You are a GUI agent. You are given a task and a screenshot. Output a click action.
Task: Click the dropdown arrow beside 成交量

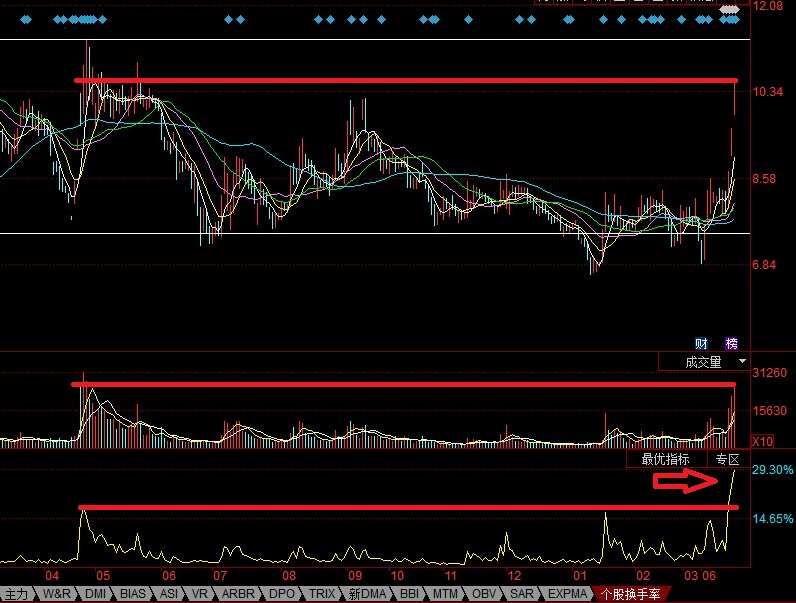click(742, 361)
